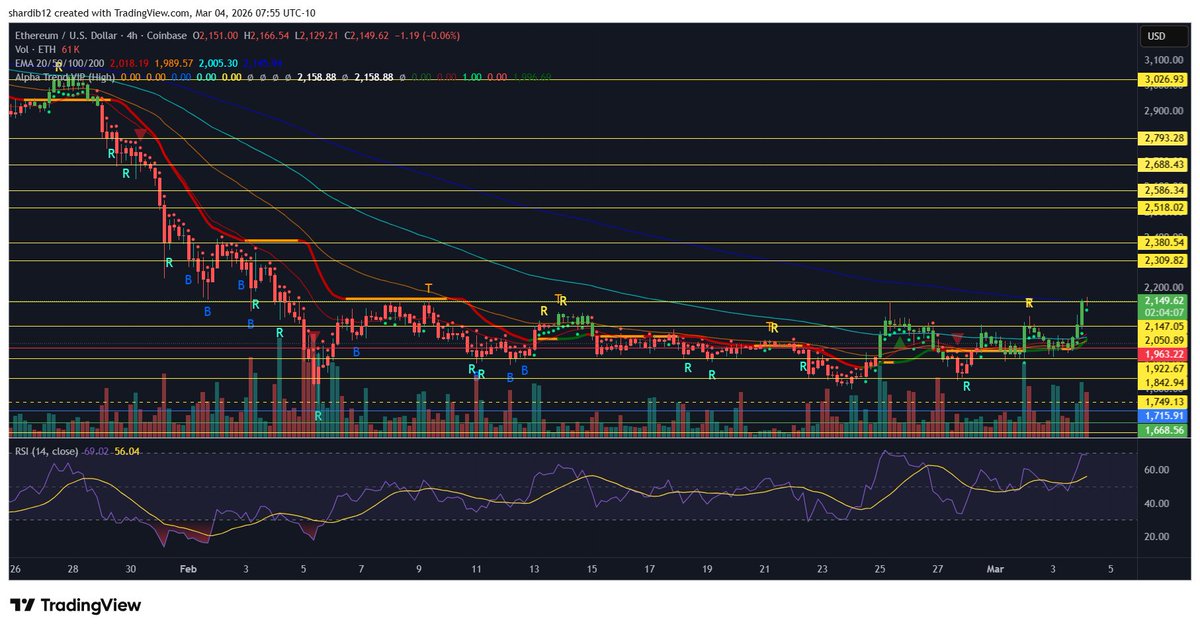
Task: Click the RSI moving average value 56.04
Action: (x=127, y=452)
